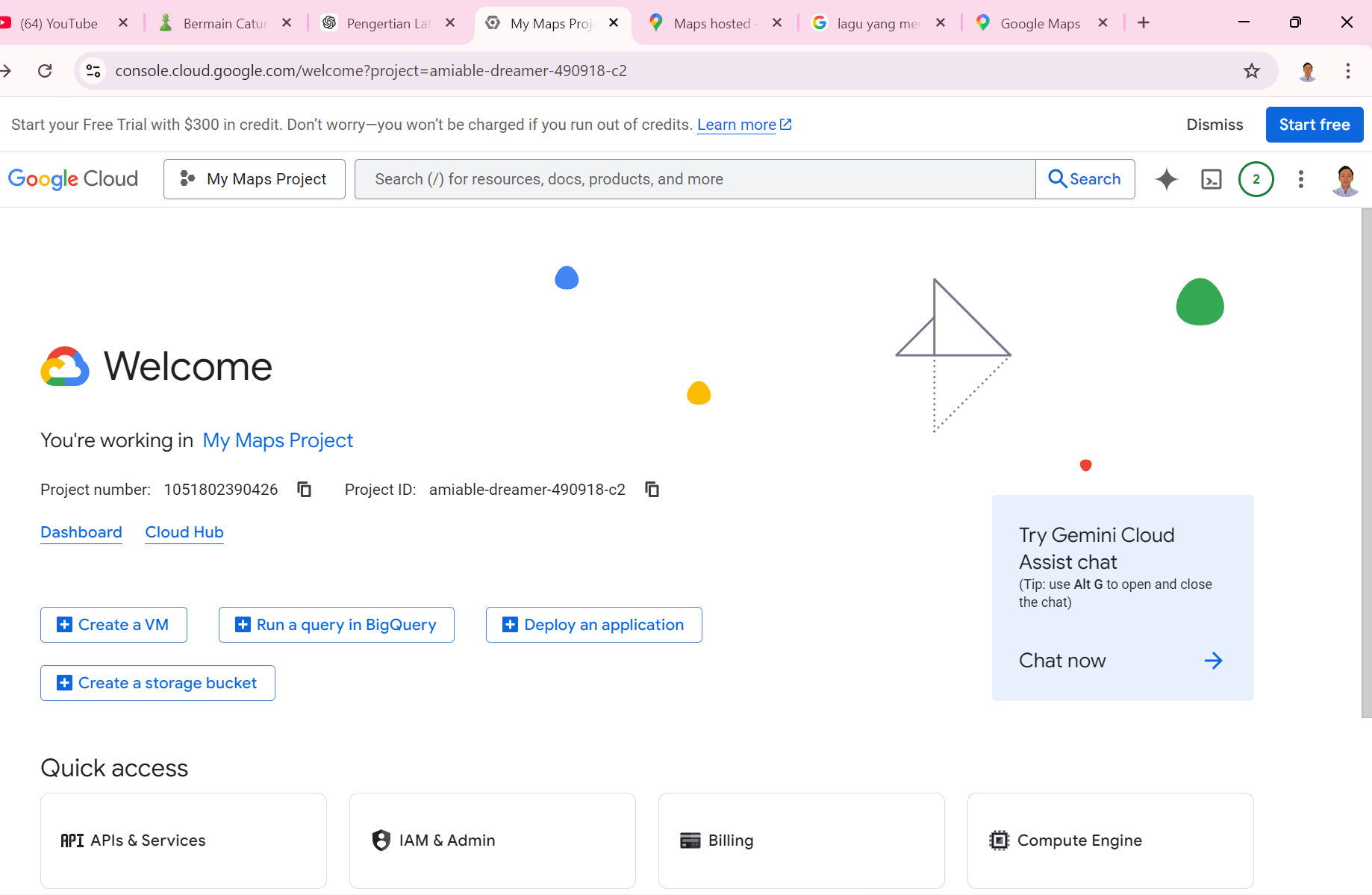
Task: Click the page vertical scrollbar
Action: (x=1366, y=463)
